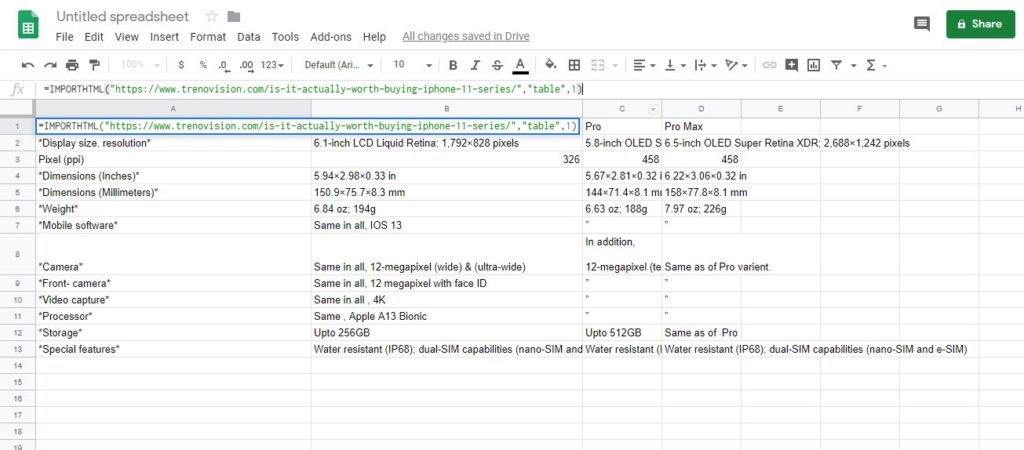Image resolution: width=1024 pixels, height=450 pixels.
Task: Rename the Untitled spreadsheet title
Action: (x=123, y=16)
